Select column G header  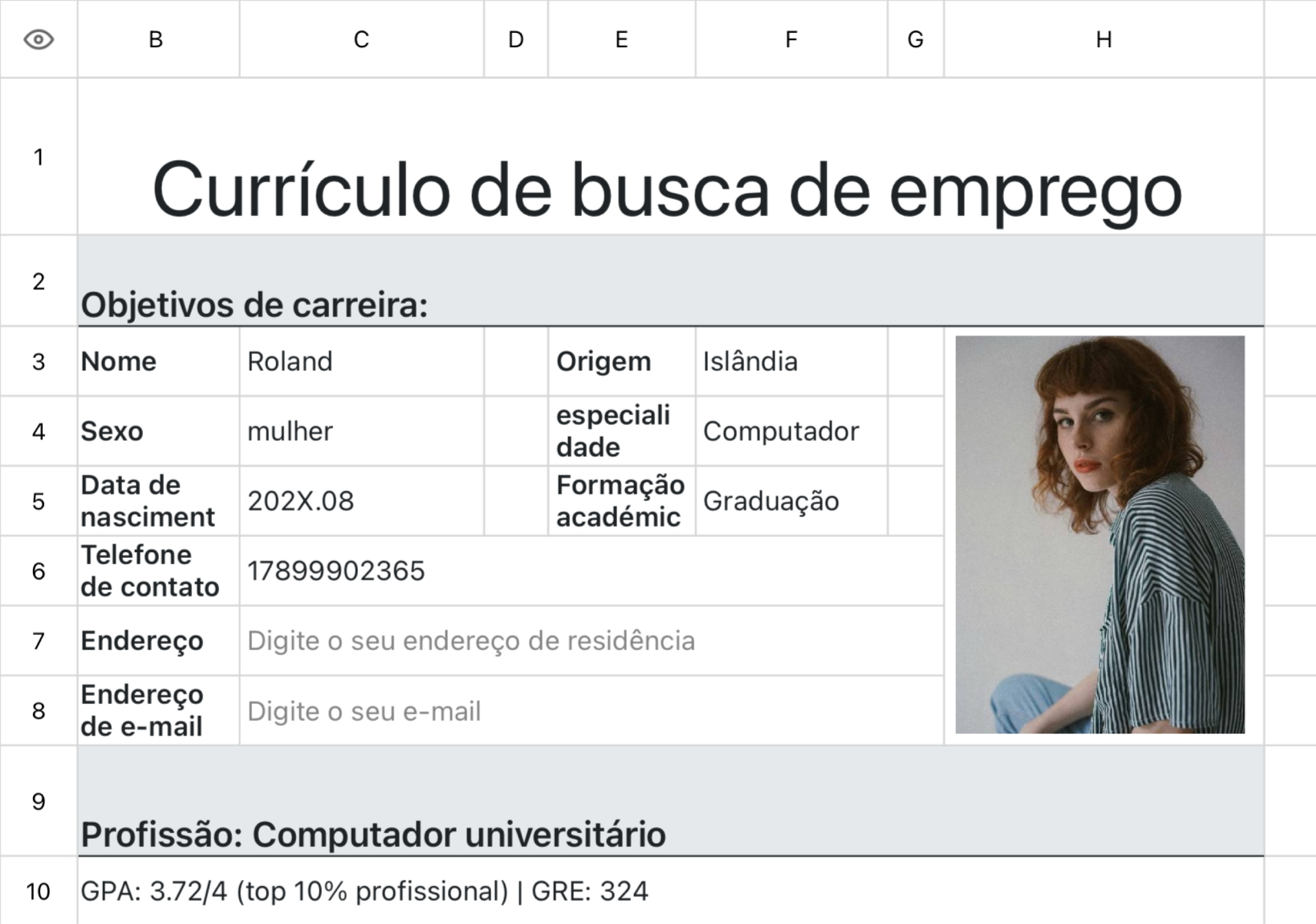point(916,39)
